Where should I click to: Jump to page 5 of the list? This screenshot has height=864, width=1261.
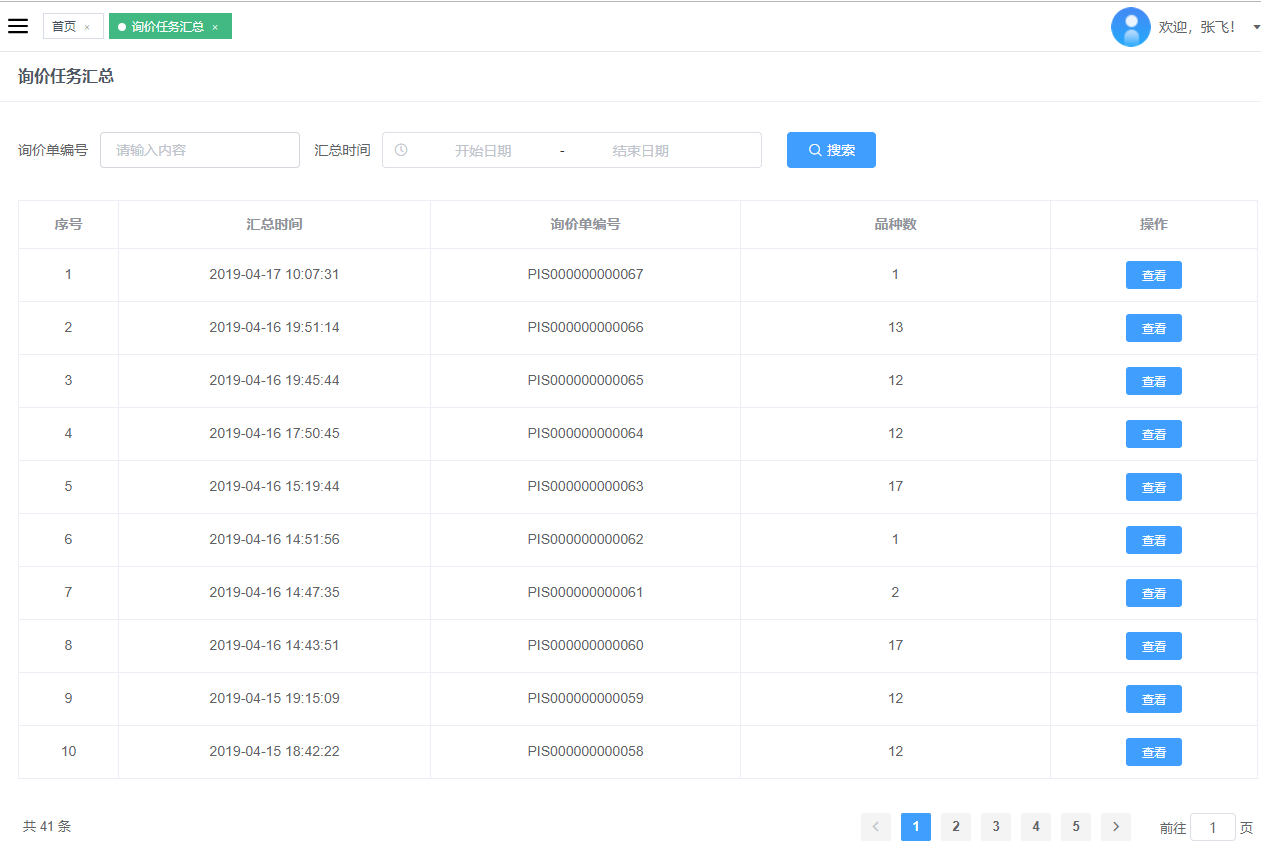(1075, 827)
